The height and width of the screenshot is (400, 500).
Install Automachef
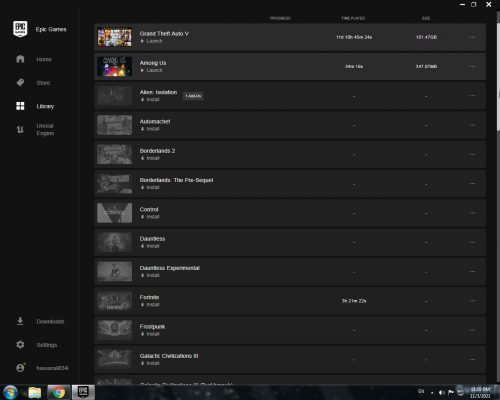click(x=150, y=129)
